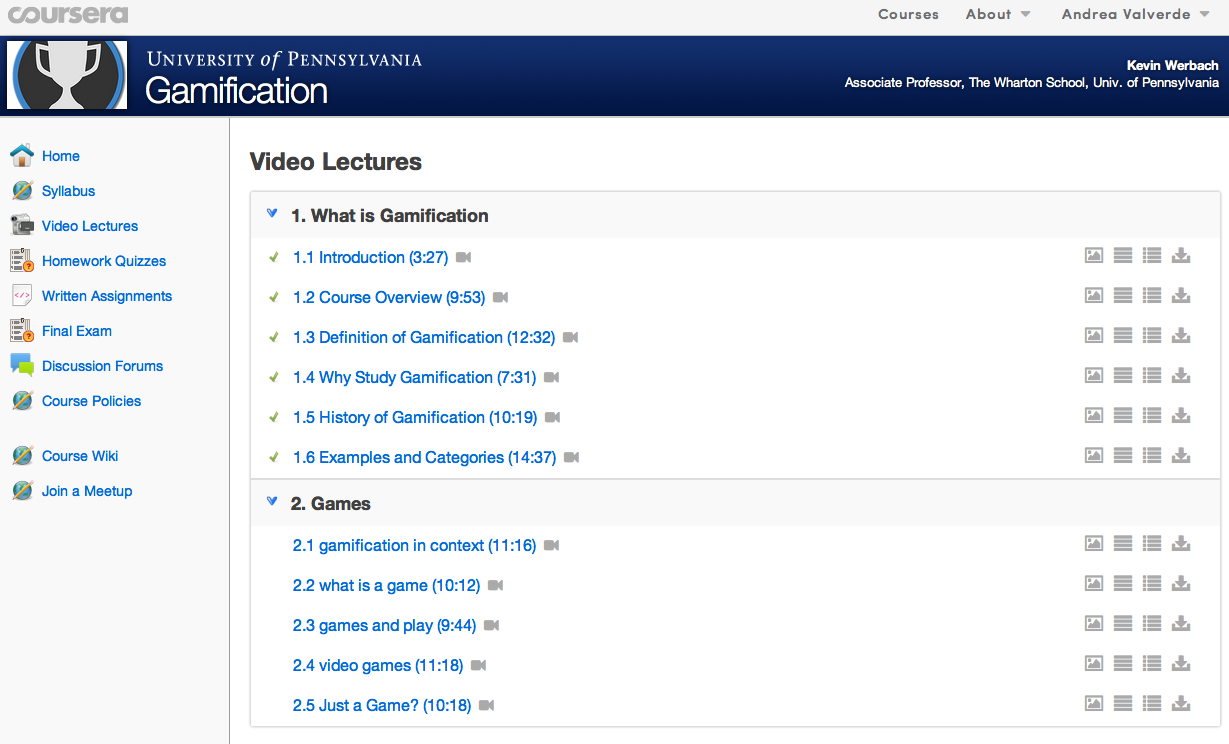Open the About dropdown menu
This screenshot has height=744, width=1229.
click(998, 14)
